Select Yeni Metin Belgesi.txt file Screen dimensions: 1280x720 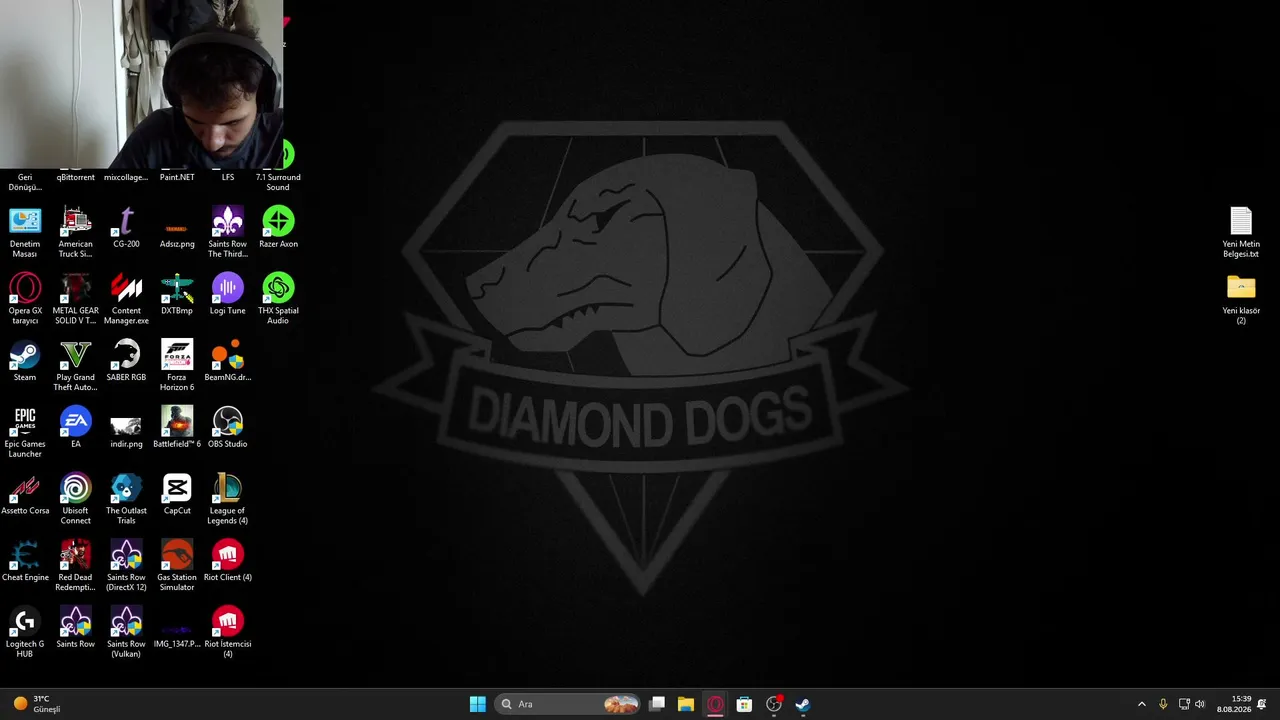click(x=1241, y=231)
